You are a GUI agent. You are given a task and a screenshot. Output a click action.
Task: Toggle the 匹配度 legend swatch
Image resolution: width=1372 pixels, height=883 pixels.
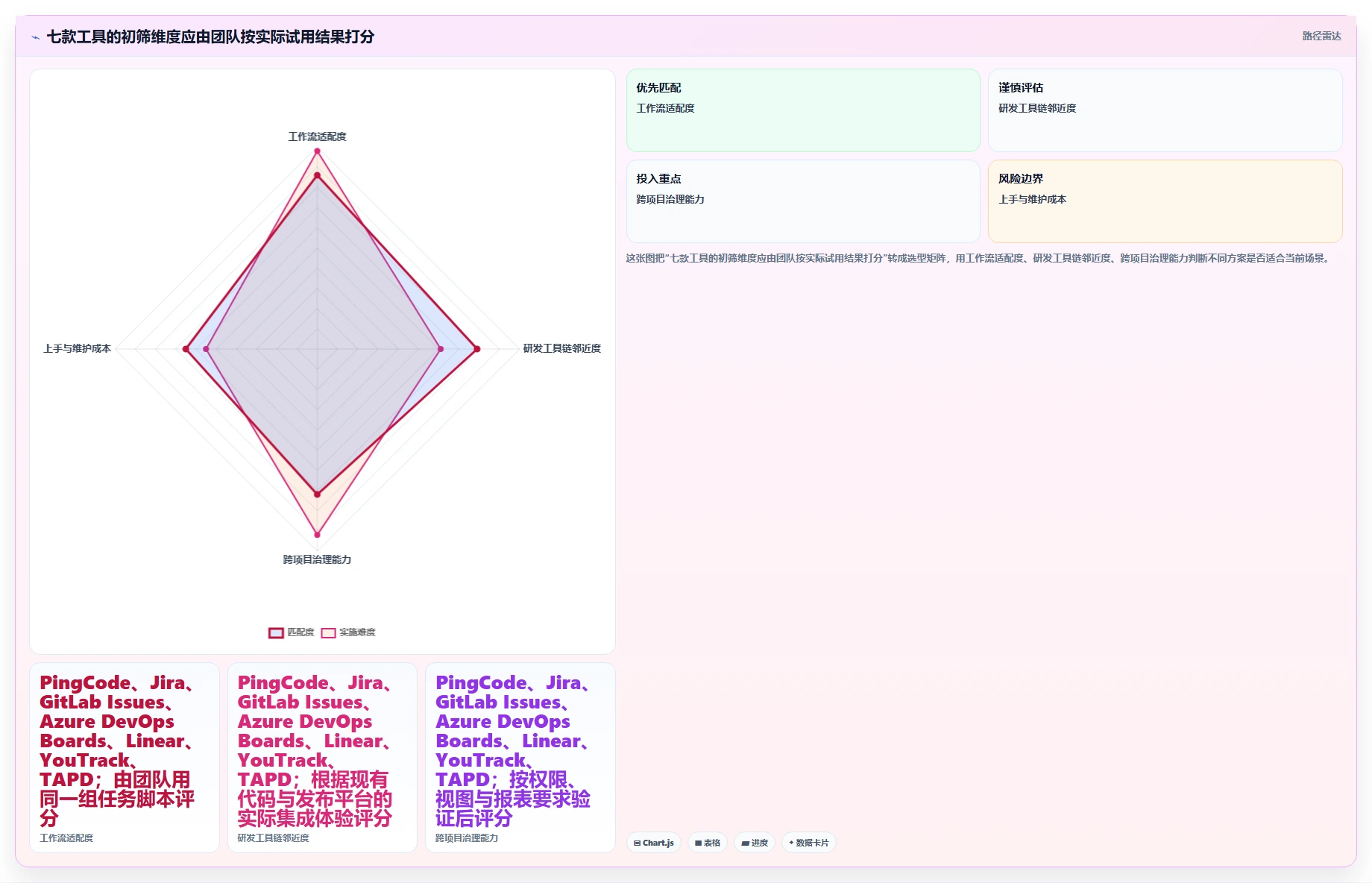point(276,632)
